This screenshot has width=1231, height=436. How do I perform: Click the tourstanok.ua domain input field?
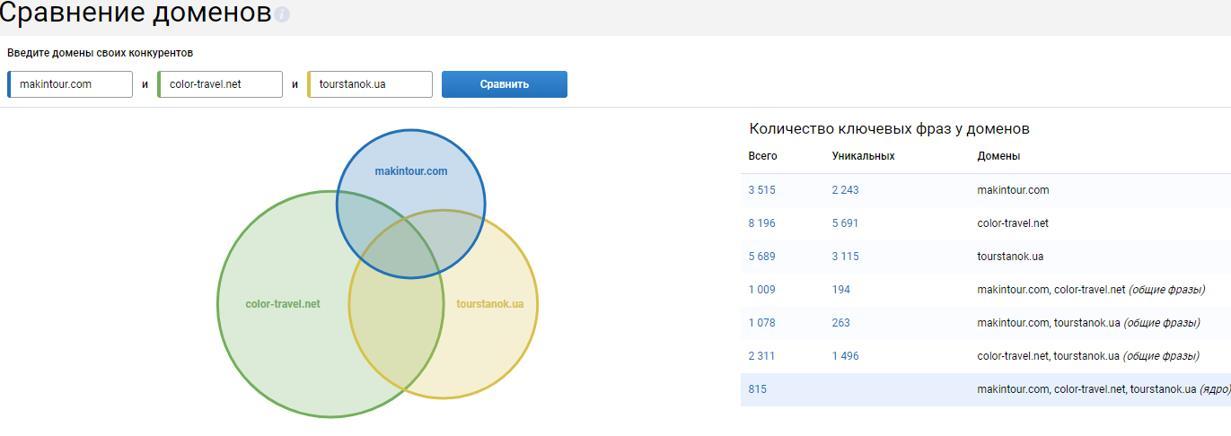pos(371,84)
